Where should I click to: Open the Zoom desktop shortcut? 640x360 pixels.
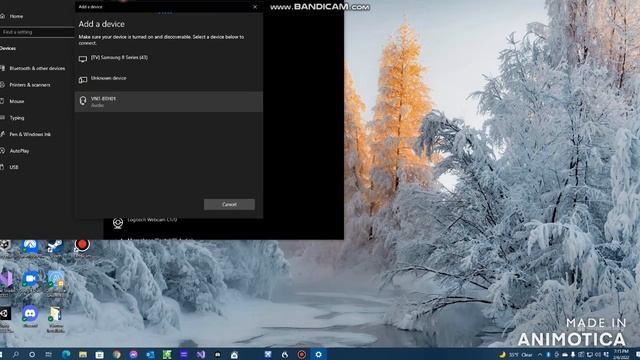[x=30, y=280]
